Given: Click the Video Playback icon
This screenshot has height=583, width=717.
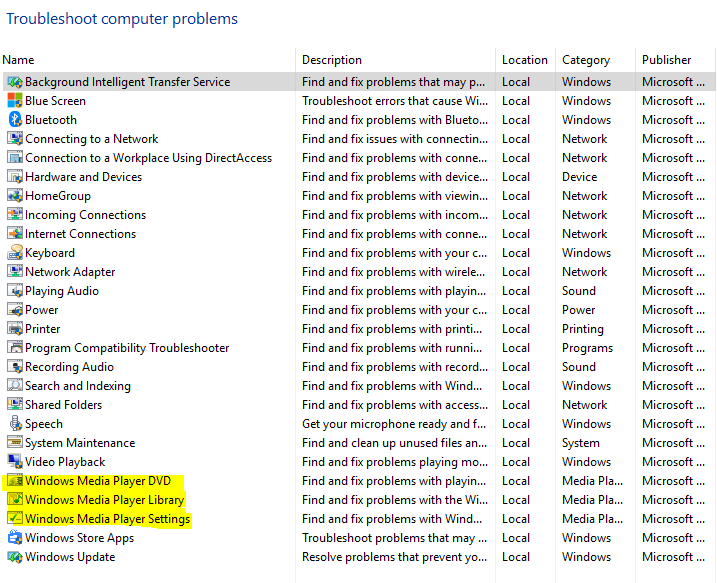Looking at the screenshot, I should pyautogui.click(x=15, y=462).
